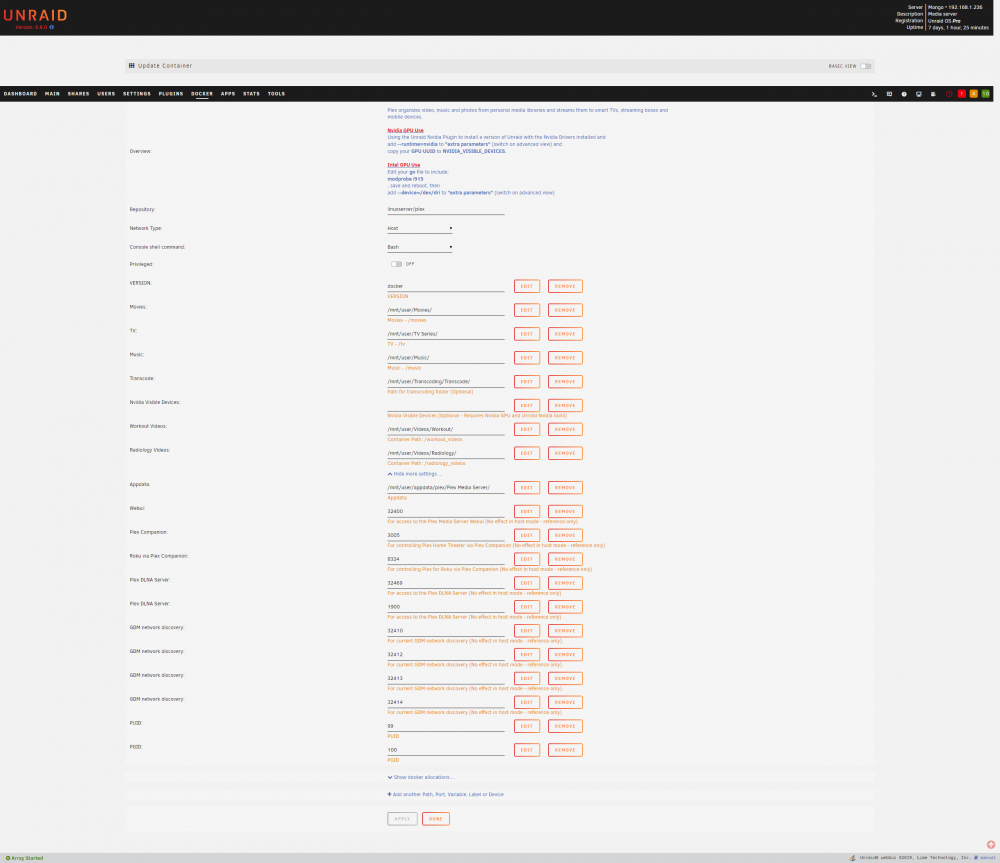Click Remove for port 1900 DLNA Server
This screenshot has width=1000, height=863.
(565, 607)
